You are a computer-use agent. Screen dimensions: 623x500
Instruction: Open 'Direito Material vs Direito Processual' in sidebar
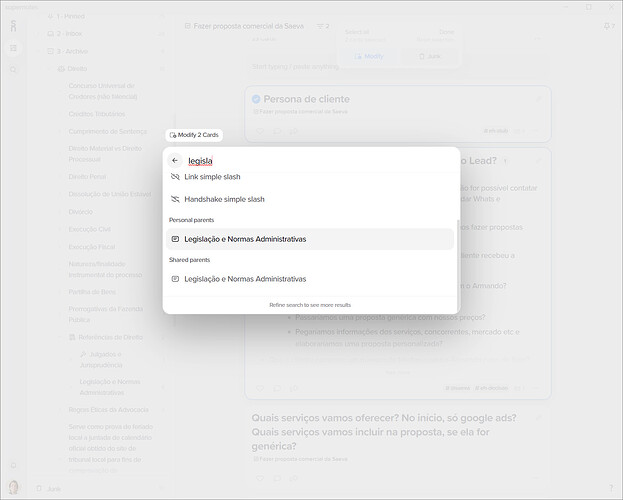105,154
